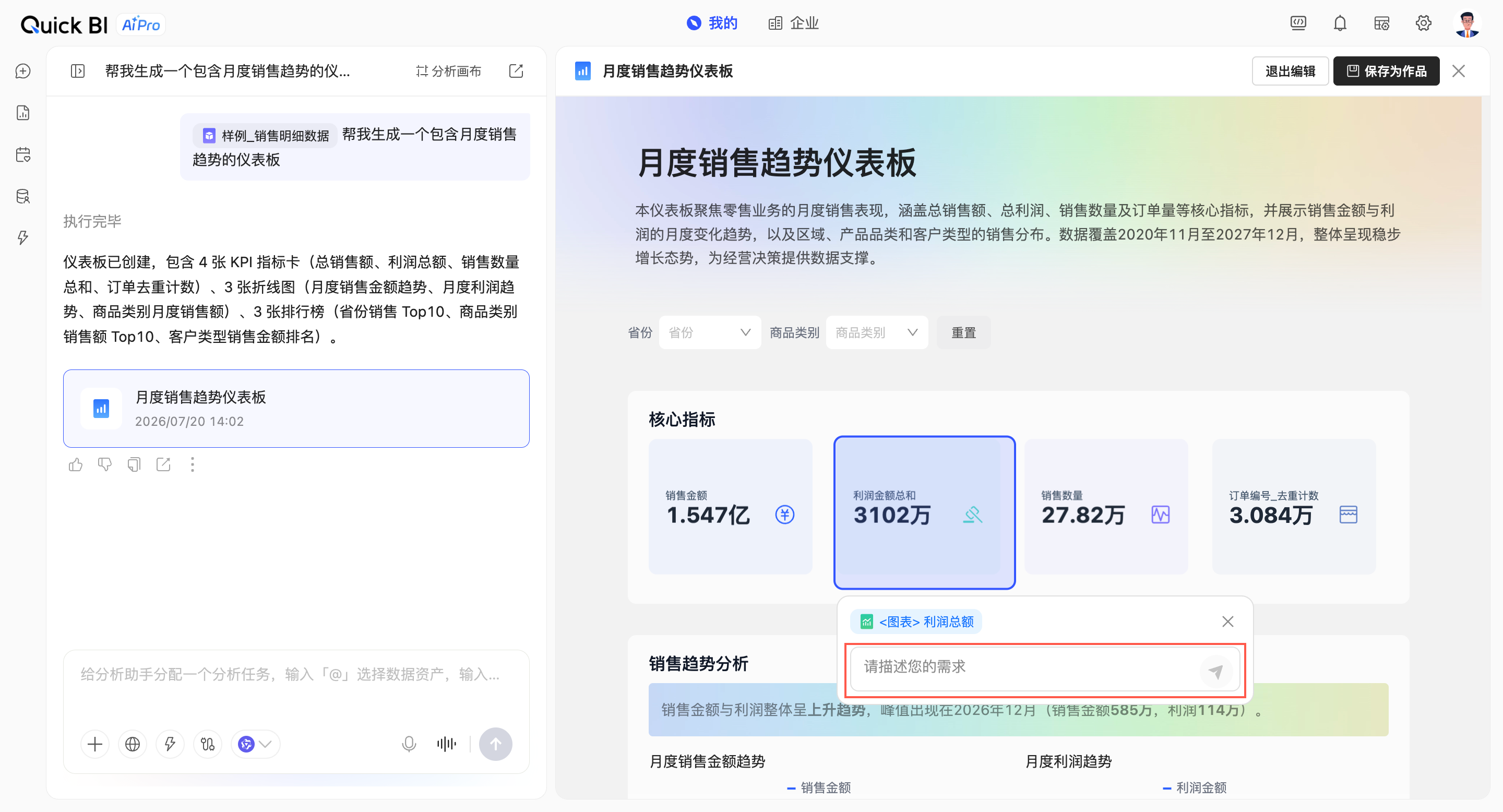Select the 销售金额 KPI card
The width and height of the screenshot is (1503, 812).
[x=730, y=506]
